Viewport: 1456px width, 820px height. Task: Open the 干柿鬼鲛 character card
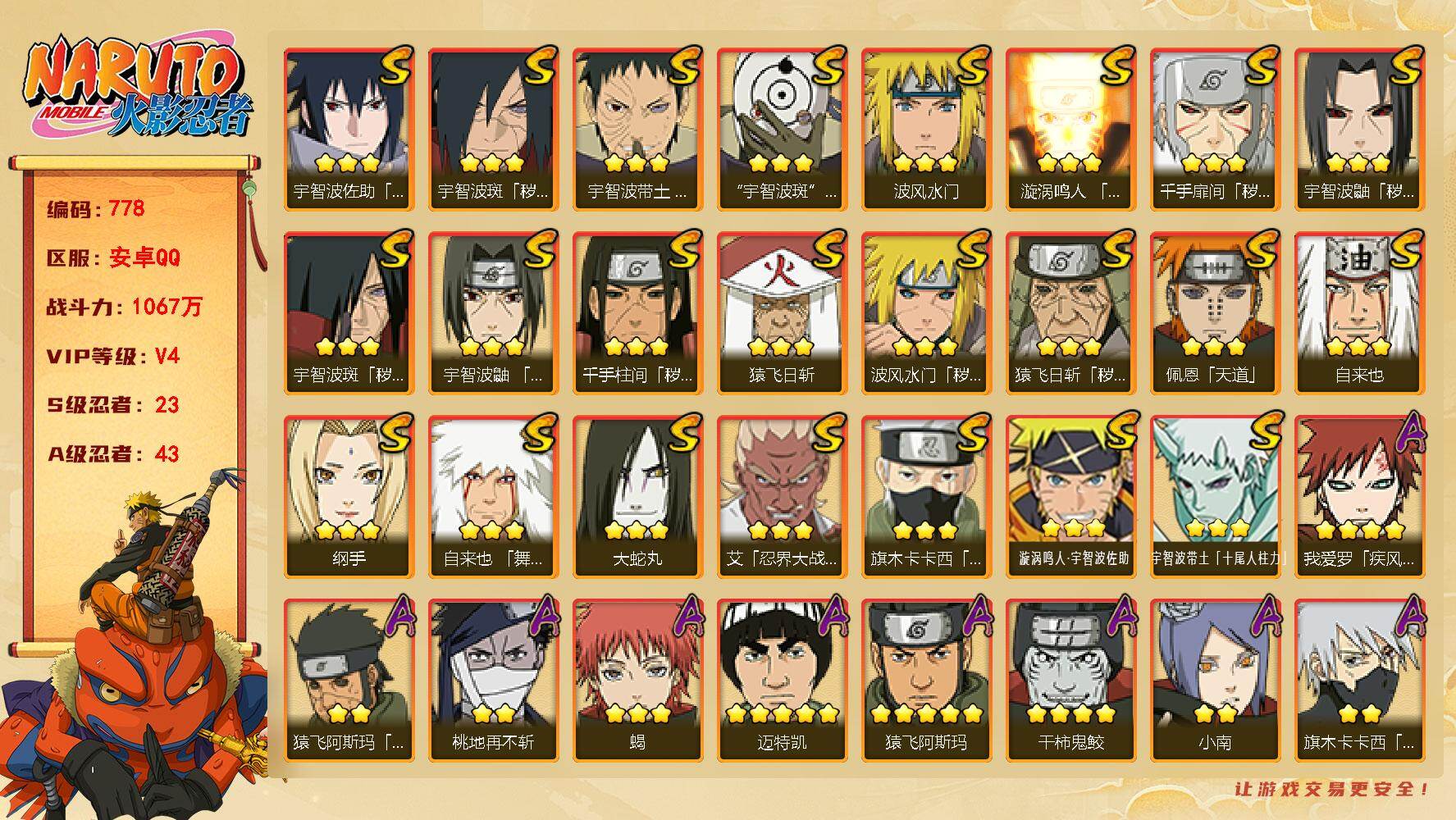[x=1070, y=681]
